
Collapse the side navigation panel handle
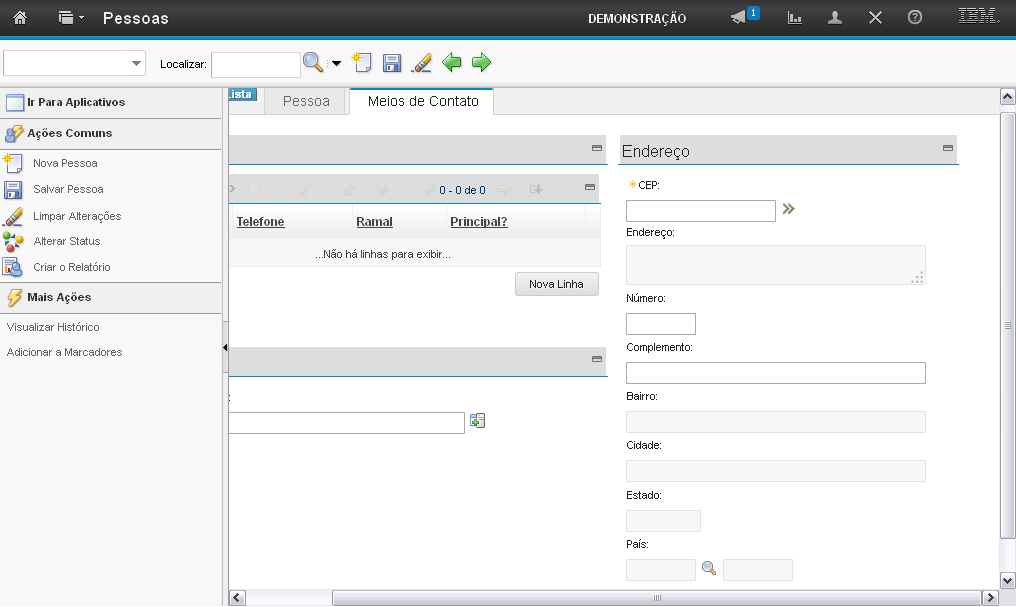tap(225, 347)
